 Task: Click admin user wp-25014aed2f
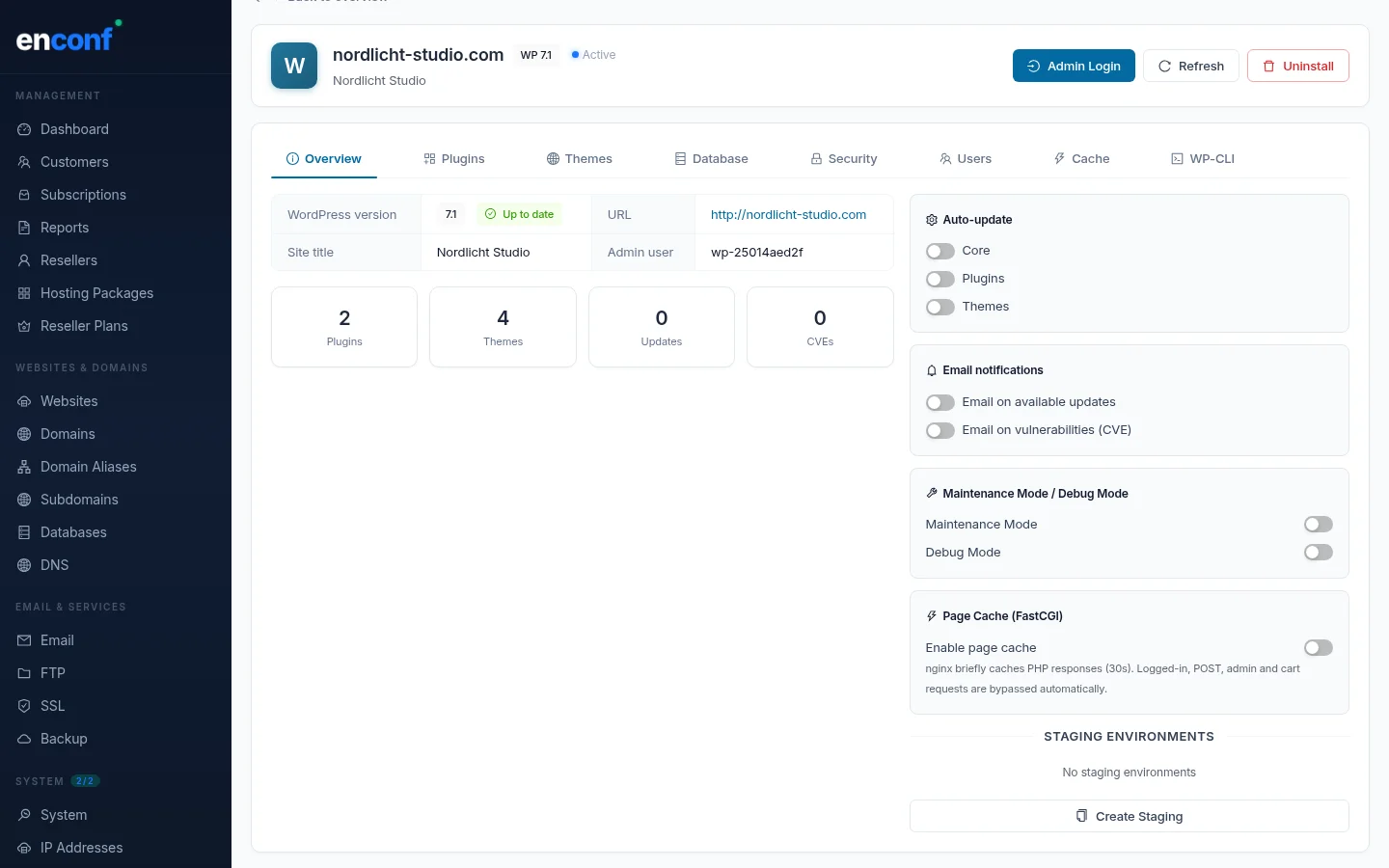tap(757, 253)
